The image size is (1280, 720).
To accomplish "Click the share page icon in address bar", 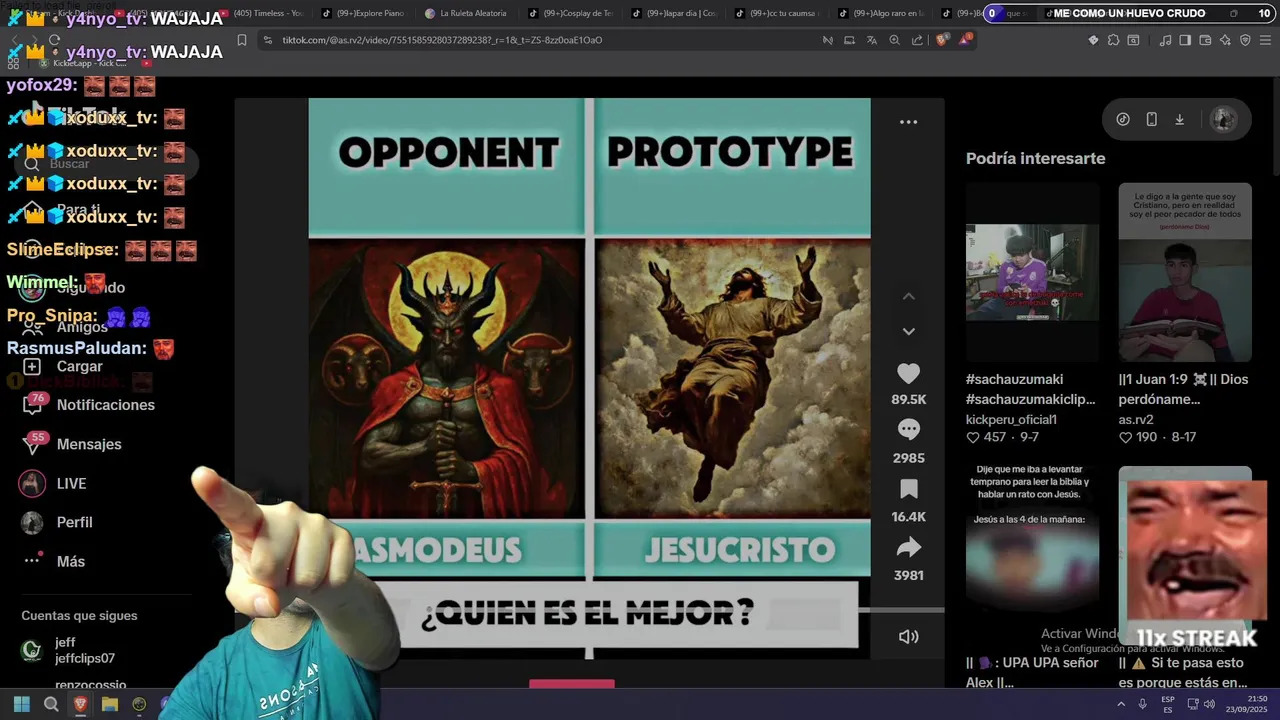I will pyautogui.click(x=917, y=40).
